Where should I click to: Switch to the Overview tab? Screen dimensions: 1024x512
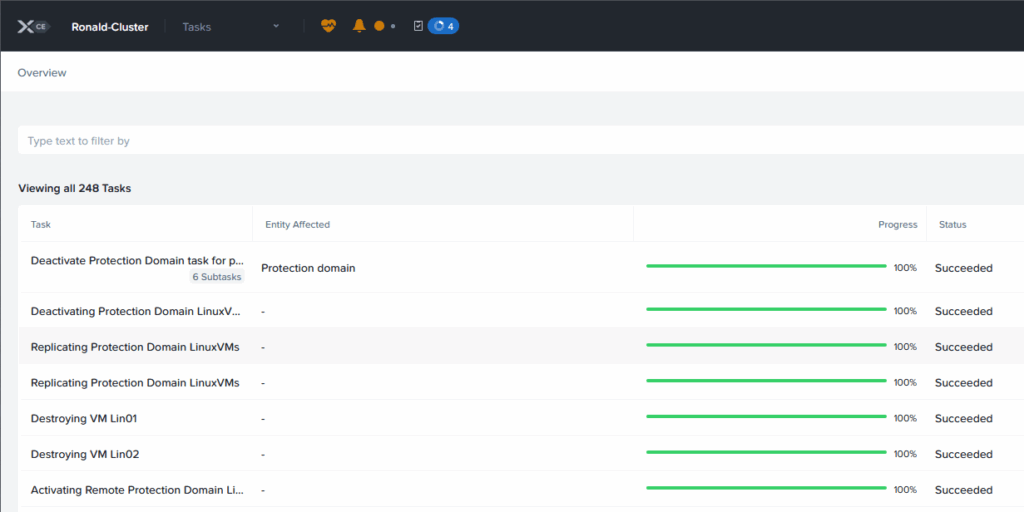(x=42, y=73)
